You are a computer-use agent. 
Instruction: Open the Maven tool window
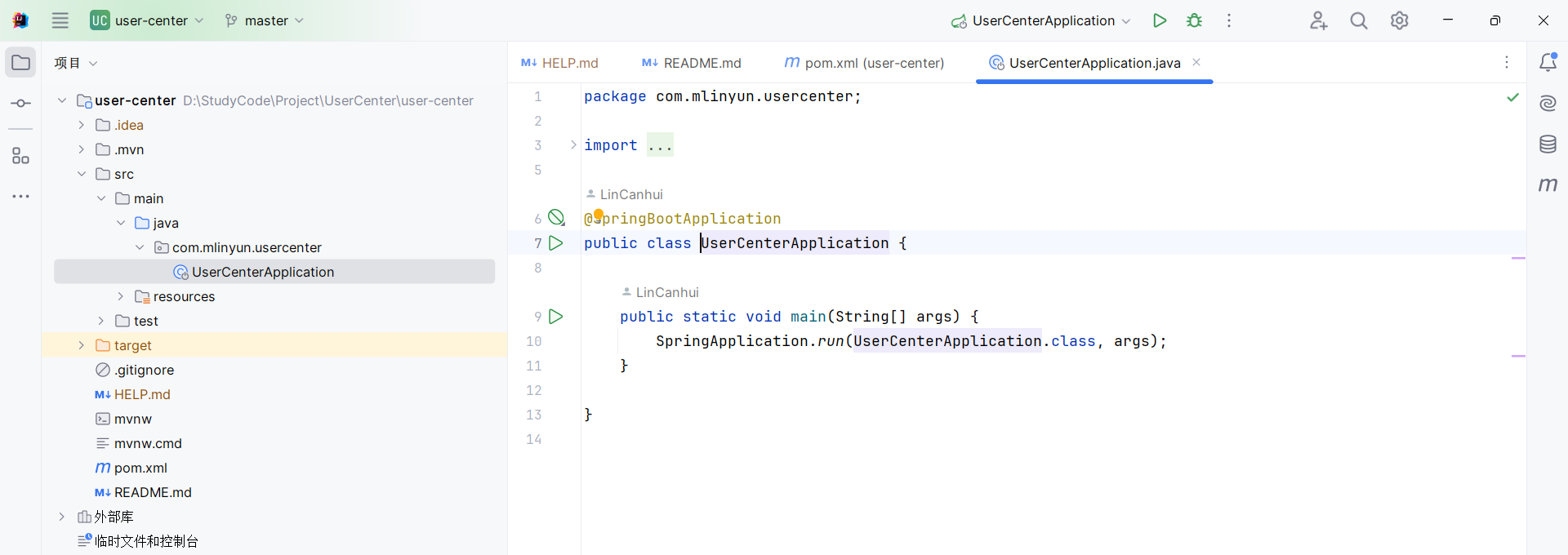click(x=1548, y=185)
